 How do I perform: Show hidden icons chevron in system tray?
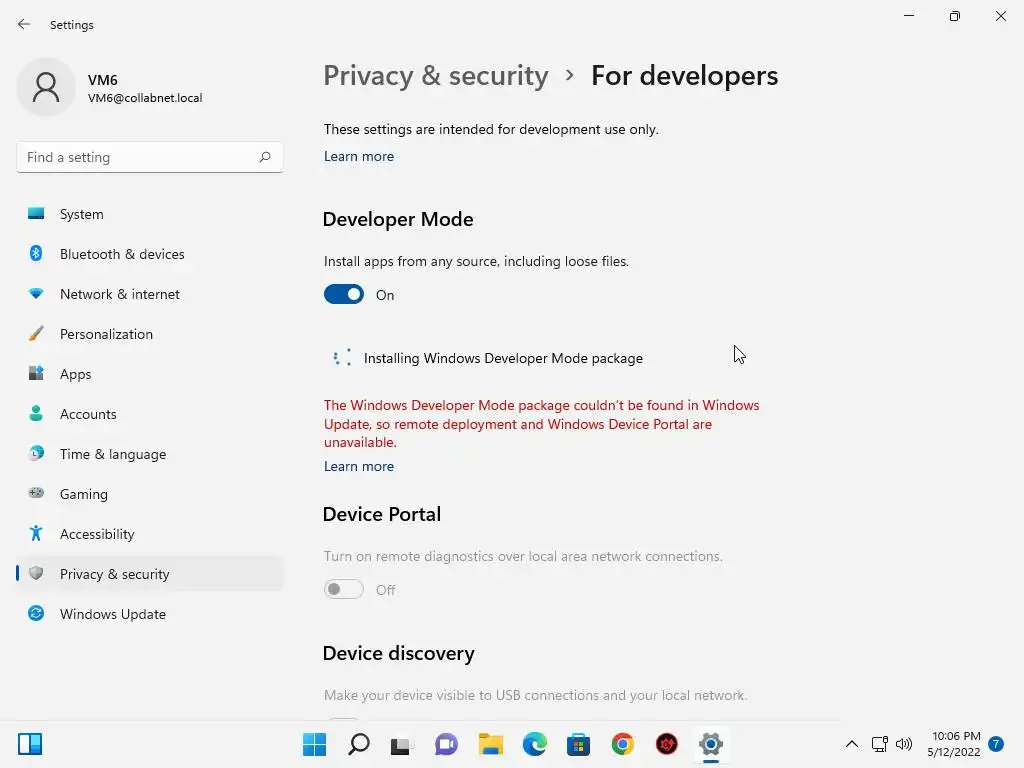(x=852, y=744)
